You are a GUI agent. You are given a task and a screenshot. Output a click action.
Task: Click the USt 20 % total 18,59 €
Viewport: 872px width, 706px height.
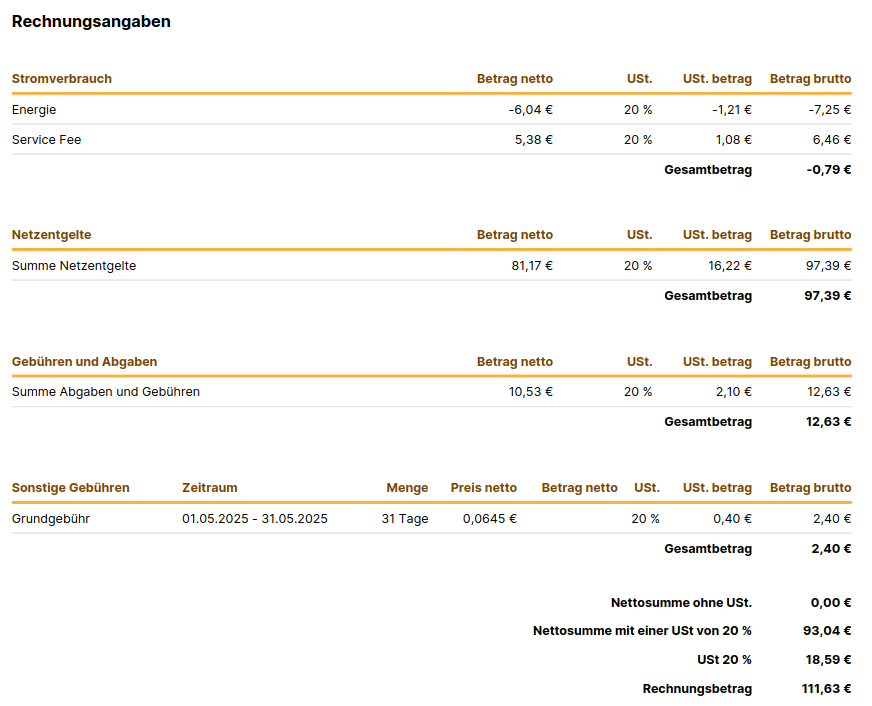[x=828, y=660]
